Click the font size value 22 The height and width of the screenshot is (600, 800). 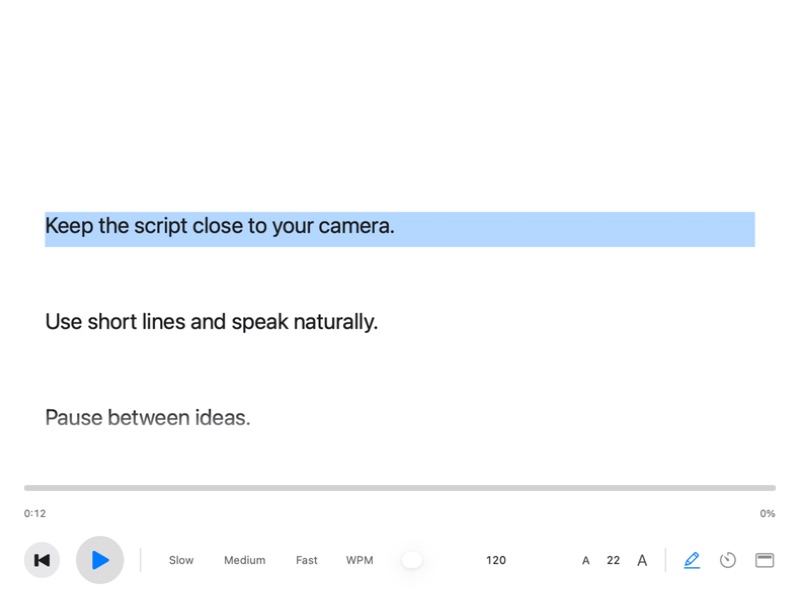[613, 560]
